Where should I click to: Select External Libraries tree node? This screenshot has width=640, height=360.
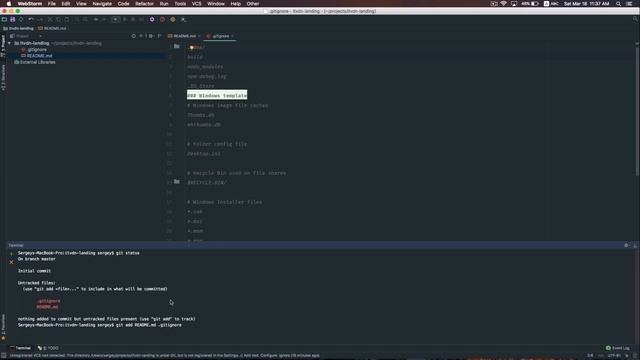click(35, 62)
